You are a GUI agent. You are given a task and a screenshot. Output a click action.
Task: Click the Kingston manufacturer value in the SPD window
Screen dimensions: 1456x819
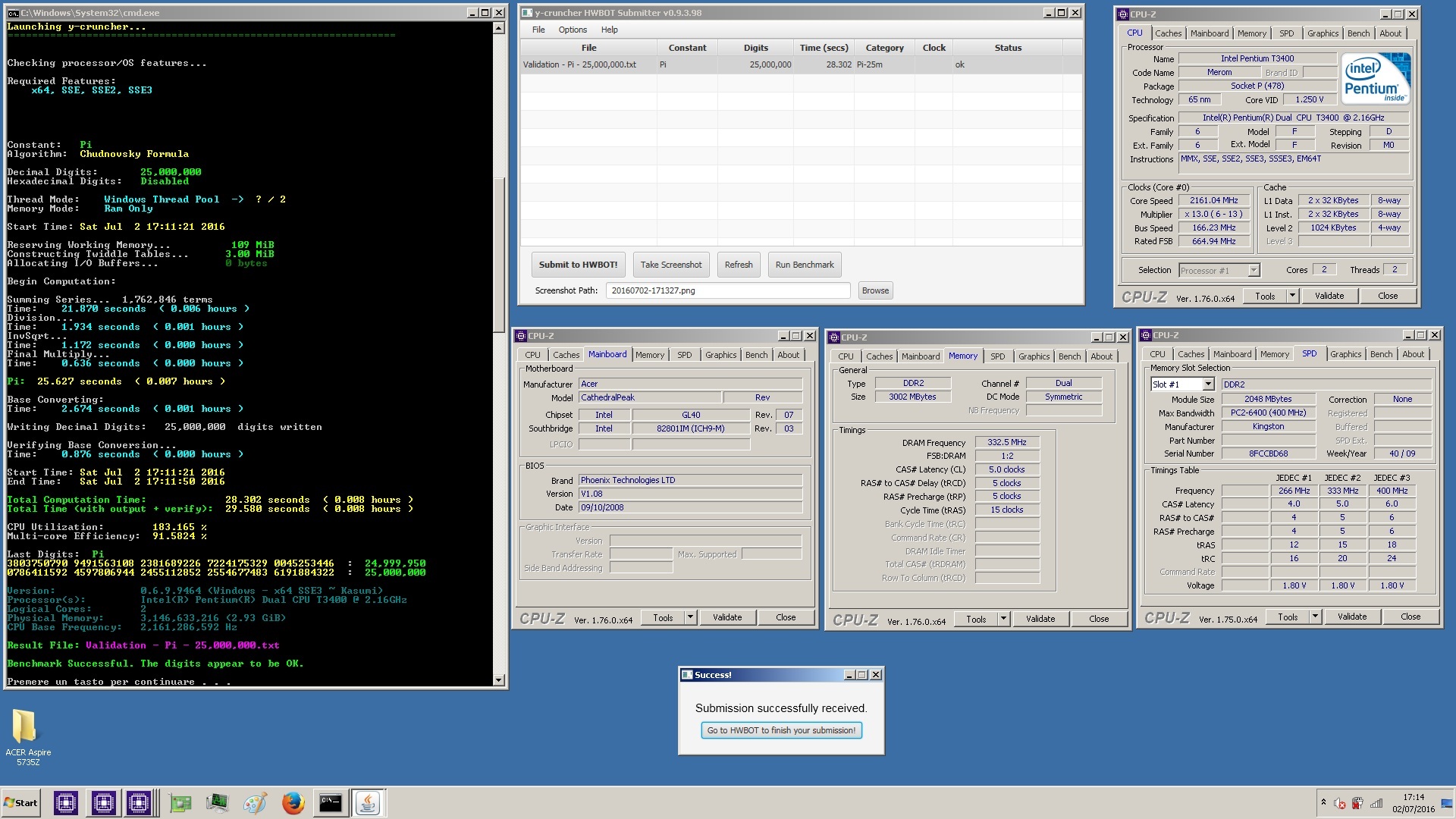click(x=1268, y=427)
